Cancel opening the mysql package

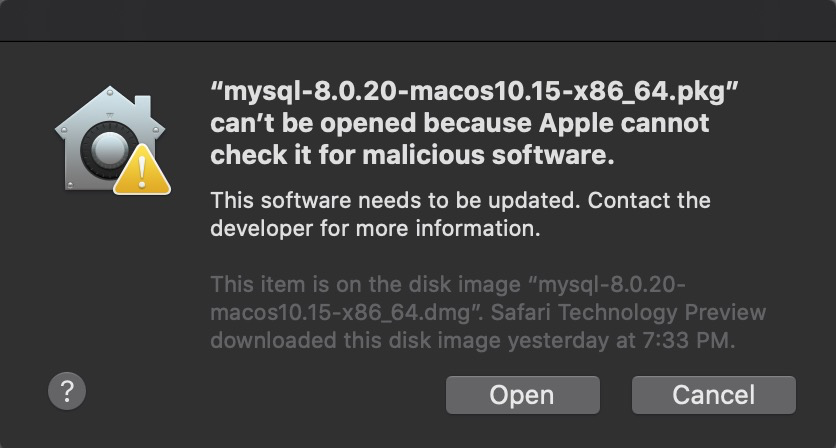(713, 395)
